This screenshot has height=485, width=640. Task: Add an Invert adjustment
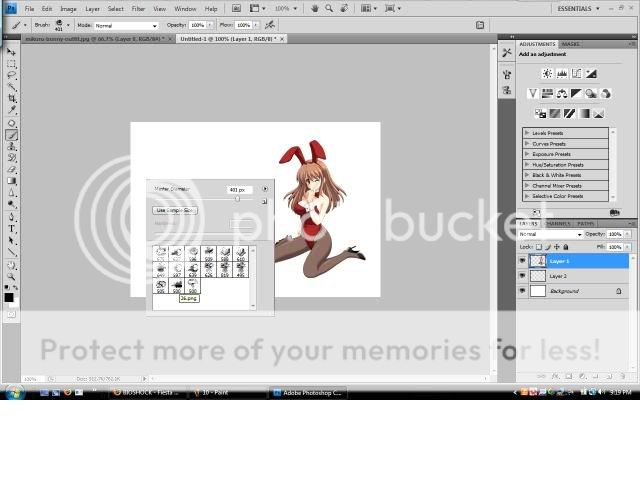coord(540,113)
